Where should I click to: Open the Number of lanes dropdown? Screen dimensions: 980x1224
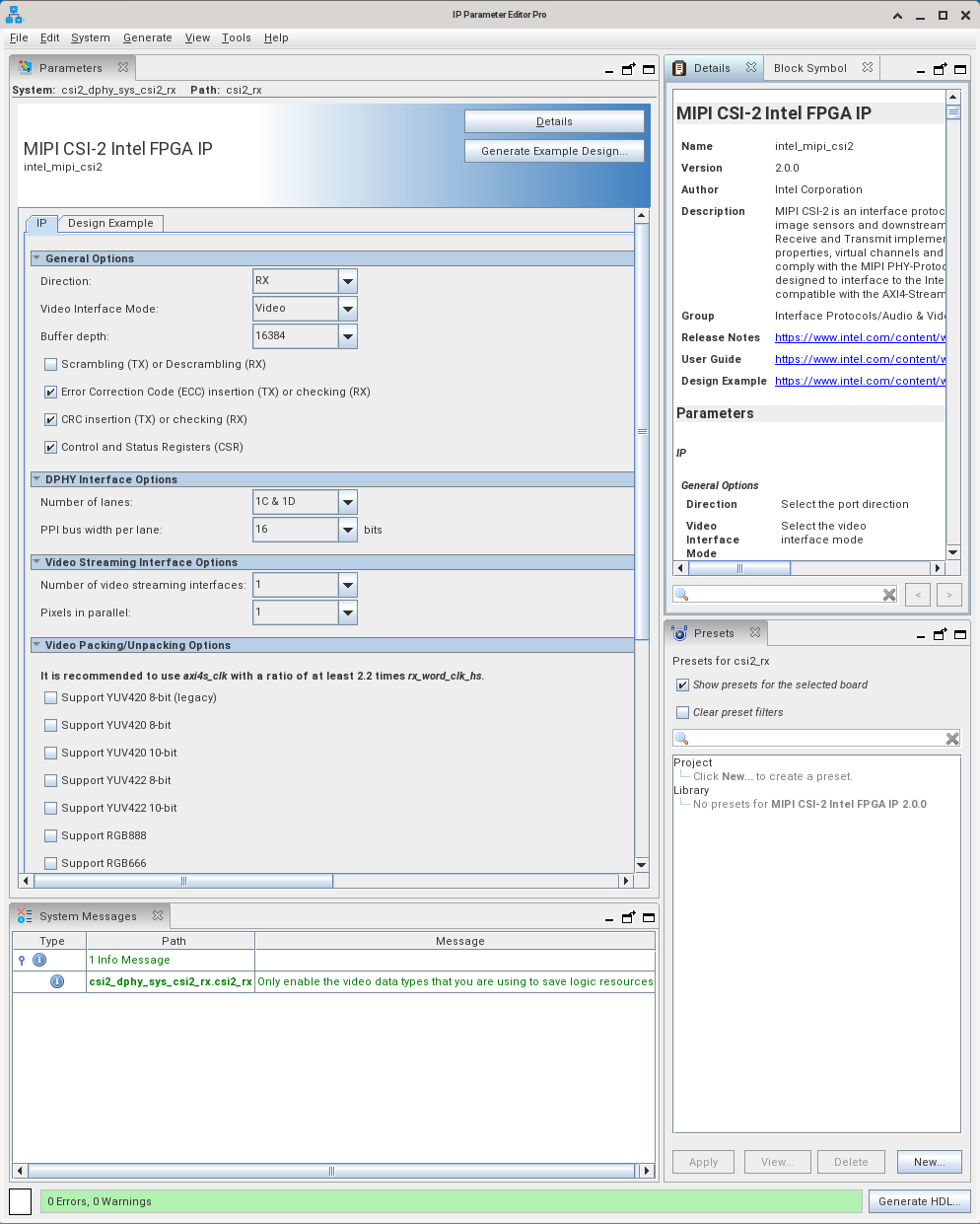tap(348, 502)
